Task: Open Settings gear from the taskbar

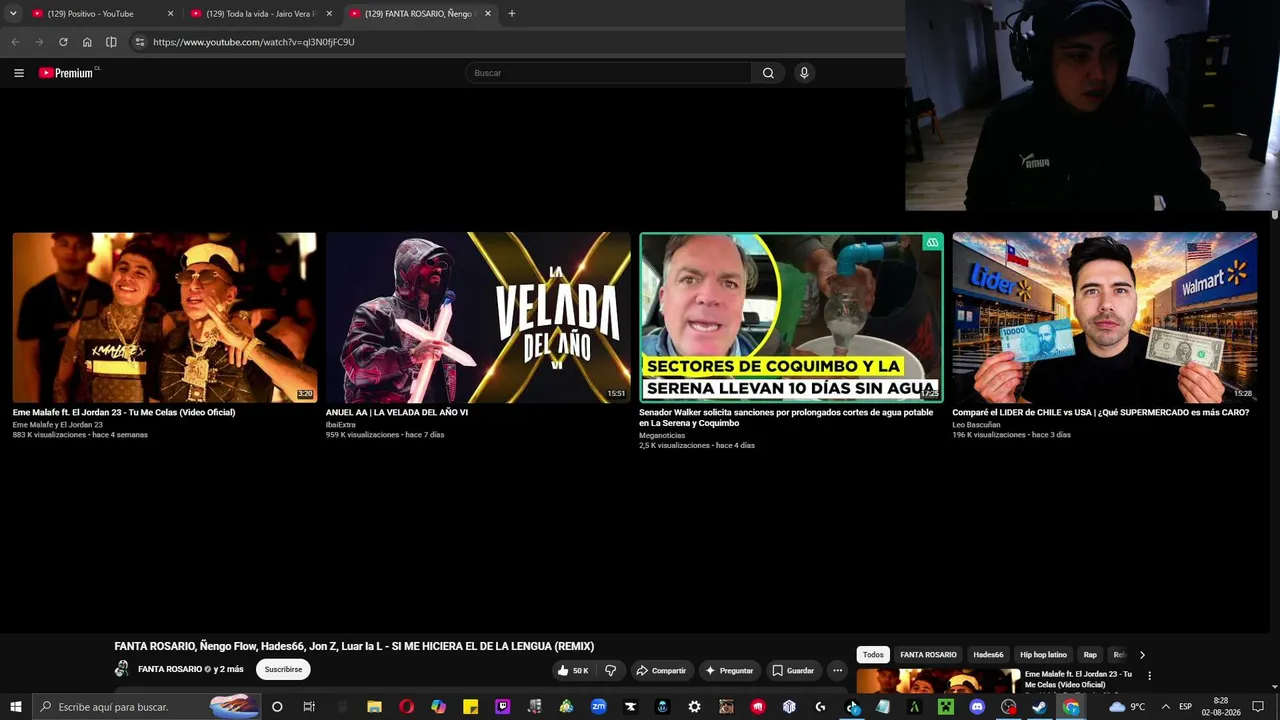Action: [x=694, y=707]
